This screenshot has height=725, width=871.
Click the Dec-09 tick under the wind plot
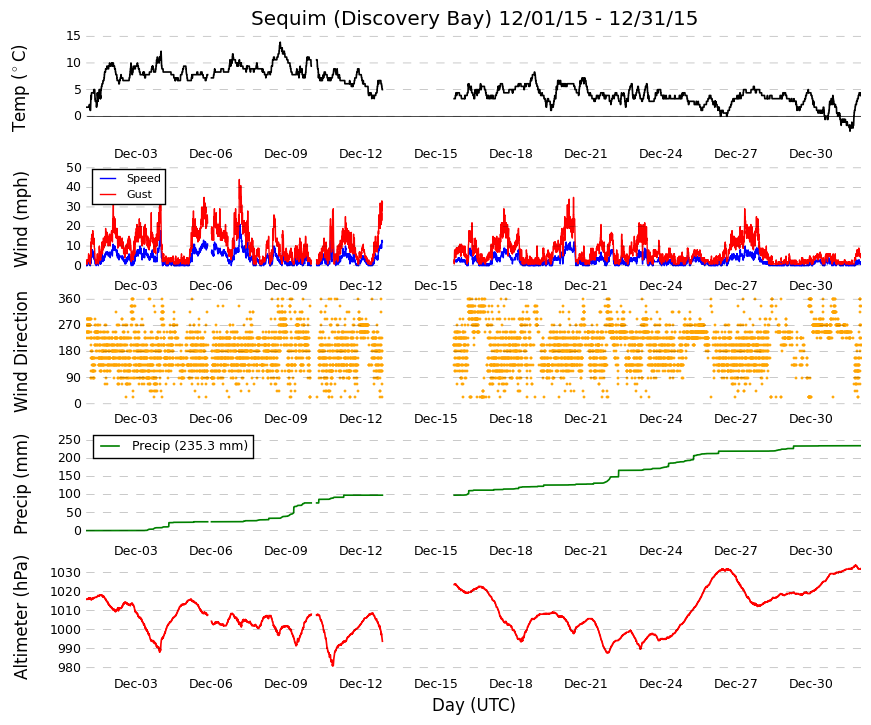coord(286,286)
